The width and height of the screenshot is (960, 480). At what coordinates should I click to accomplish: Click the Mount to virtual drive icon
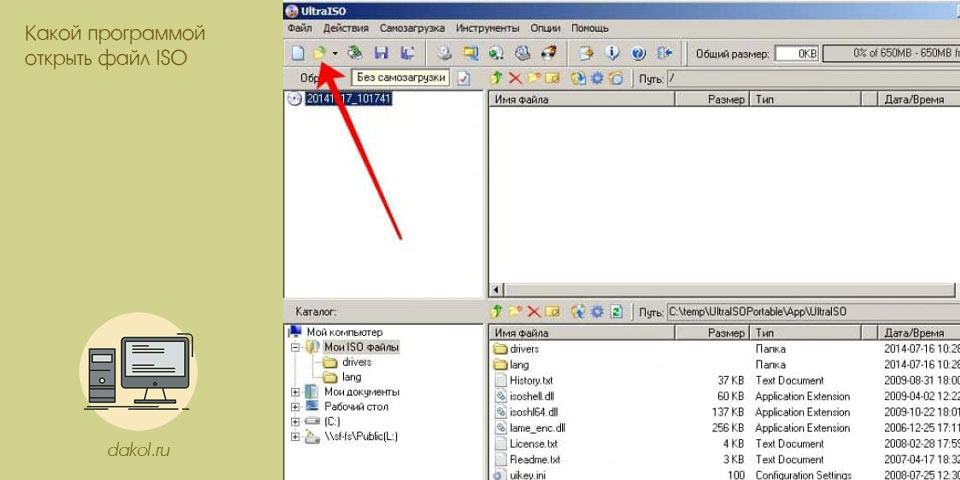(x=522, y=53)
